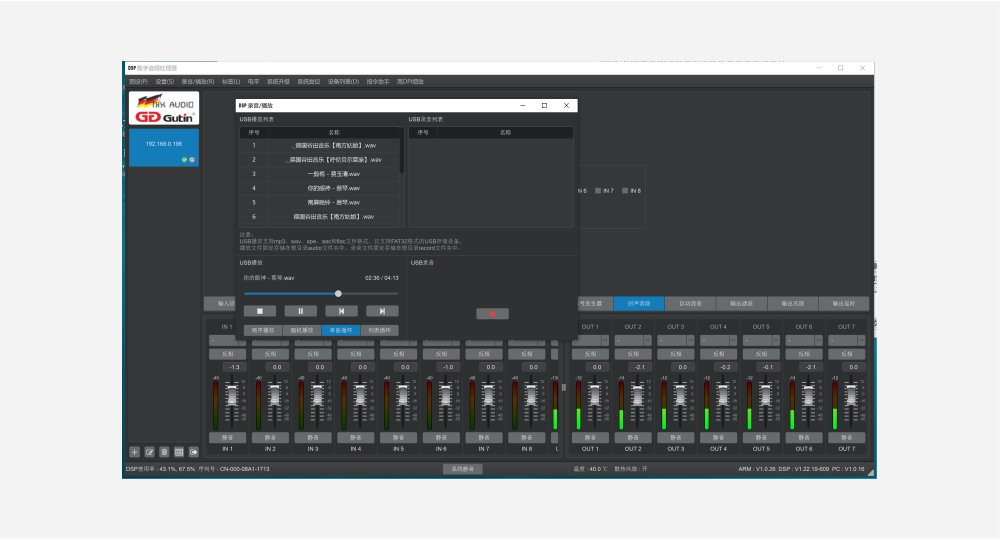Toggle phase invert (反相) on OUT 1
The image size is (1000, 539).
[x=590, y=354]
